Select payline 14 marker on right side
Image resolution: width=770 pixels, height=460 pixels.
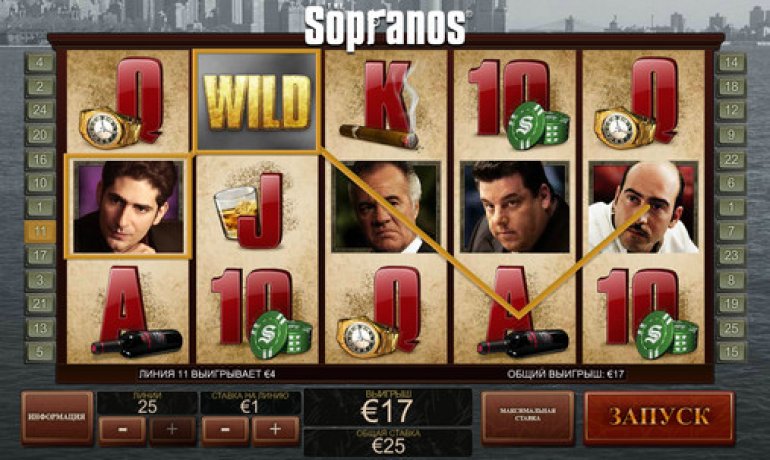click(x=731, y=62)
